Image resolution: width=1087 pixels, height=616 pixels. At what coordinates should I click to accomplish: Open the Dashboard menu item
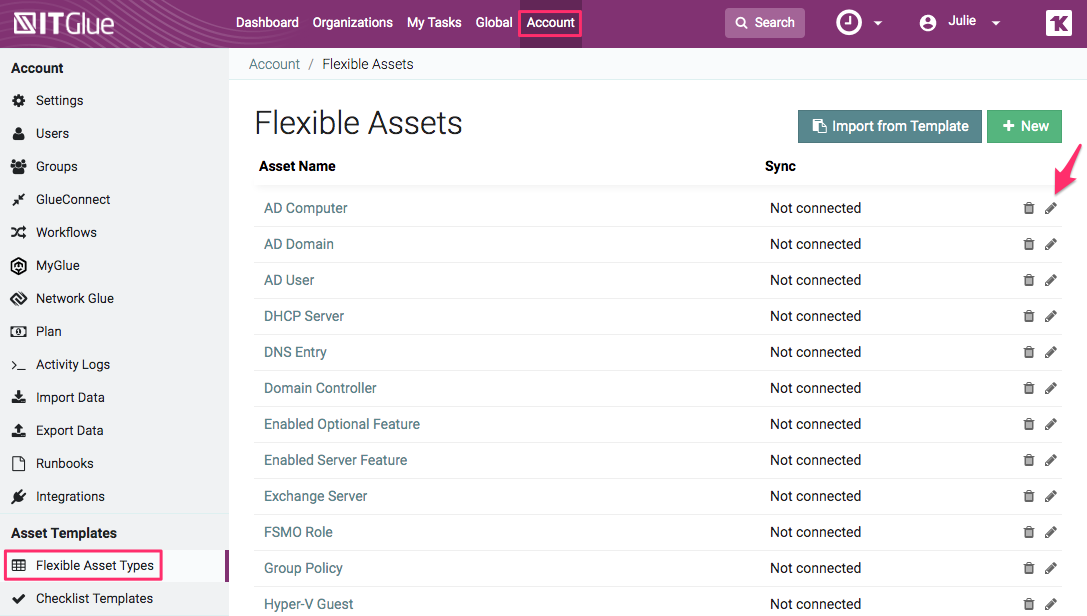pos(267,22)
